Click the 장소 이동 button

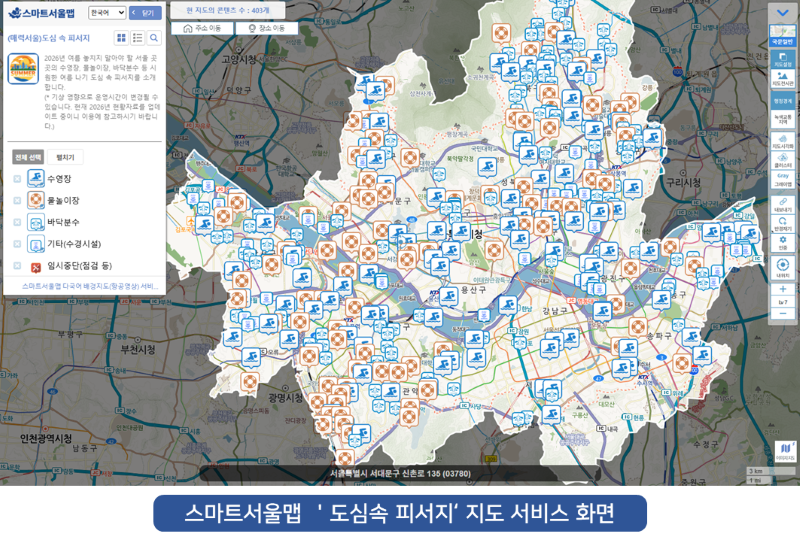(266, 28)
